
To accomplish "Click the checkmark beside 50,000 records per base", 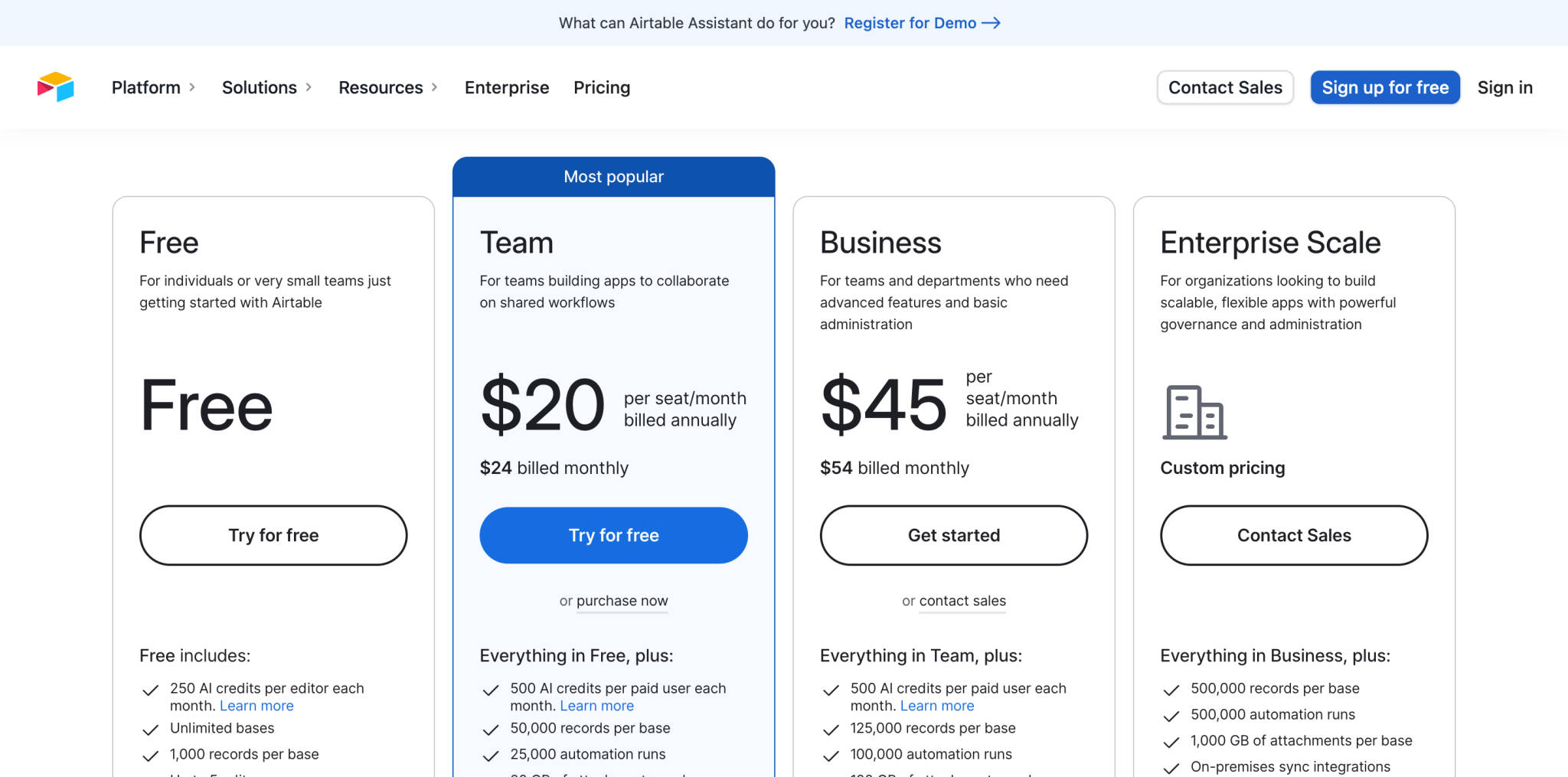I will click(490, 729).
